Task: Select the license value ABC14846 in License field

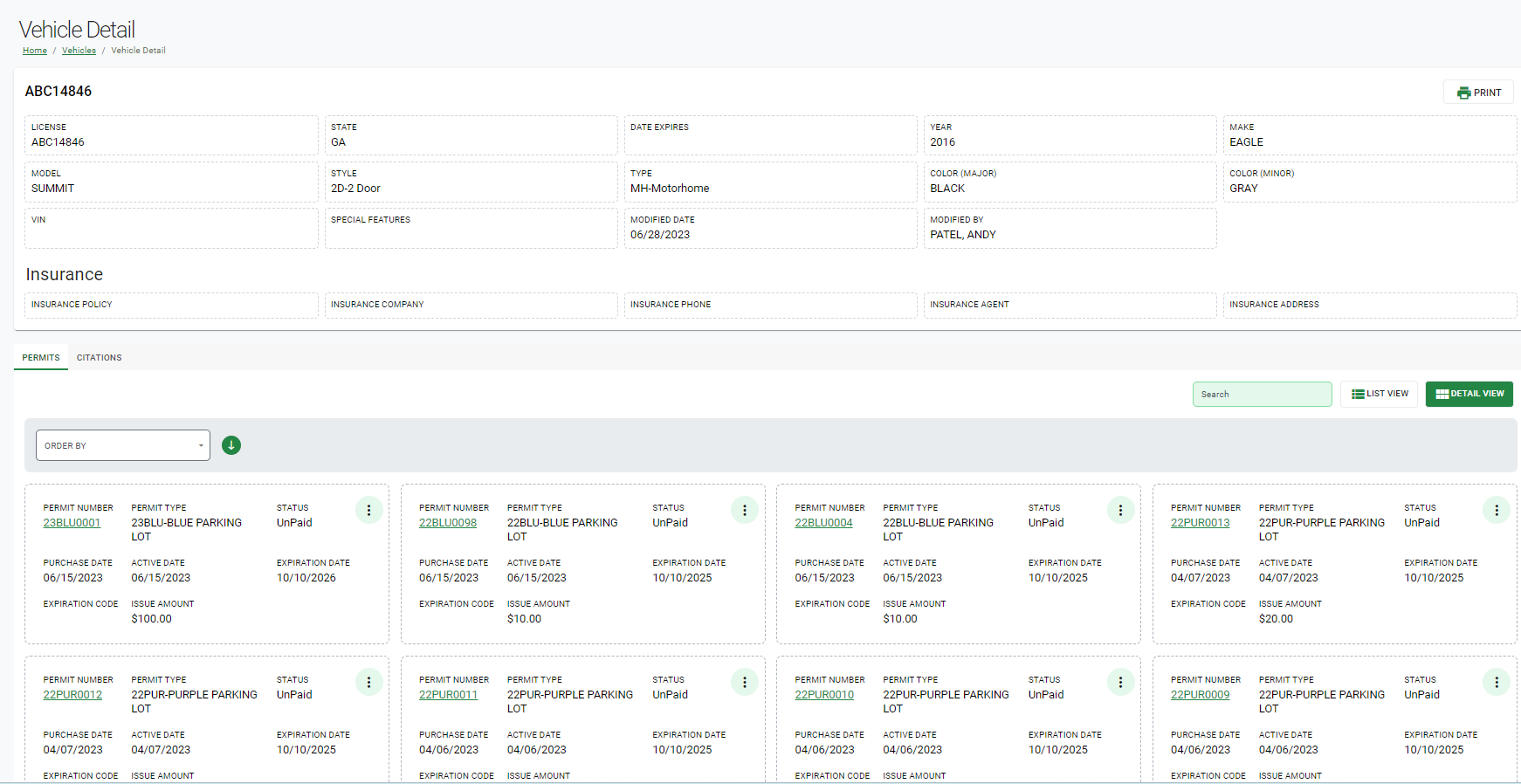Action: coord(58,142)
